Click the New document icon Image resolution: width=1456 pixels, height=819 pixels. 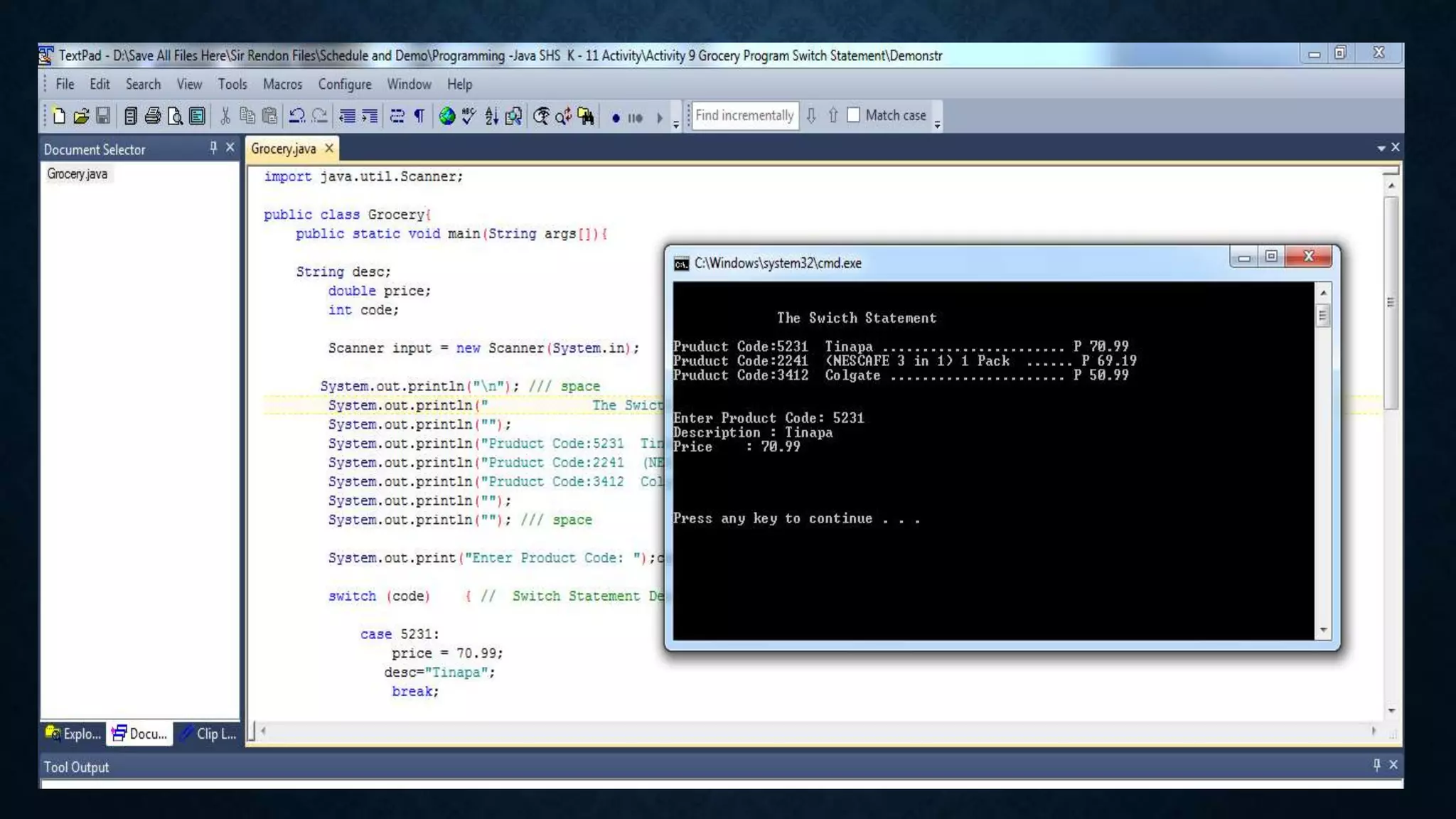click(59, 116)
